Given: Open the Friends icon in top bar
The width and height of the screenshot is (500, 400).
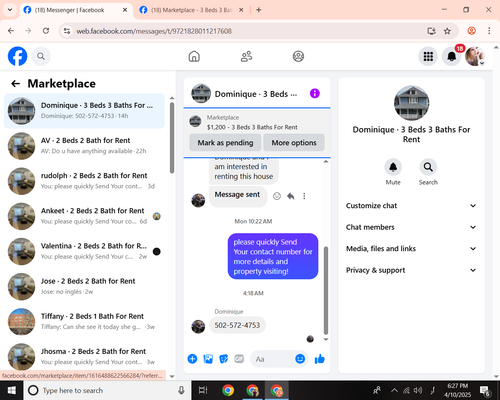Looking at the screenshot, I should 246,56.
